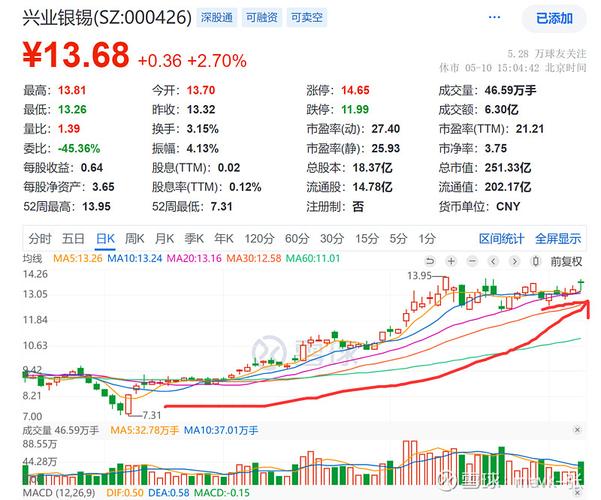Image resolution: width=601 pixels, height=500 pixels.
Task: Click the 已添加 watchlist button
Action: pos(554,18)
